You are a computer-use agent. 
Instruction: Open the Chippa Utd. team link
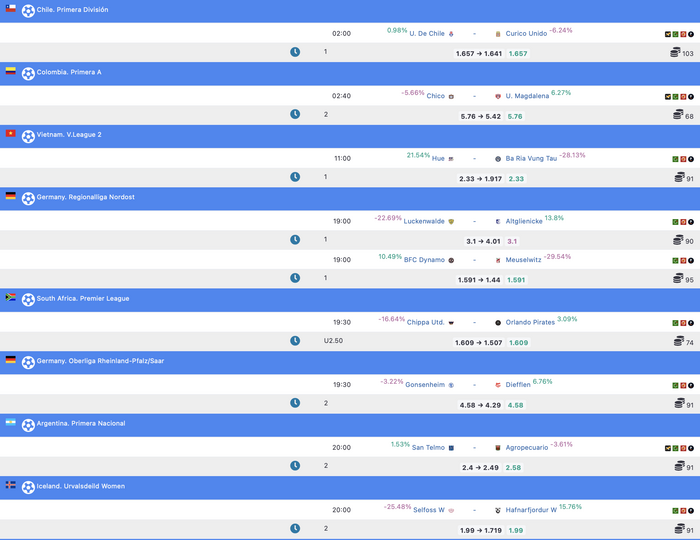pyautogui.click(x=425, y=322)
